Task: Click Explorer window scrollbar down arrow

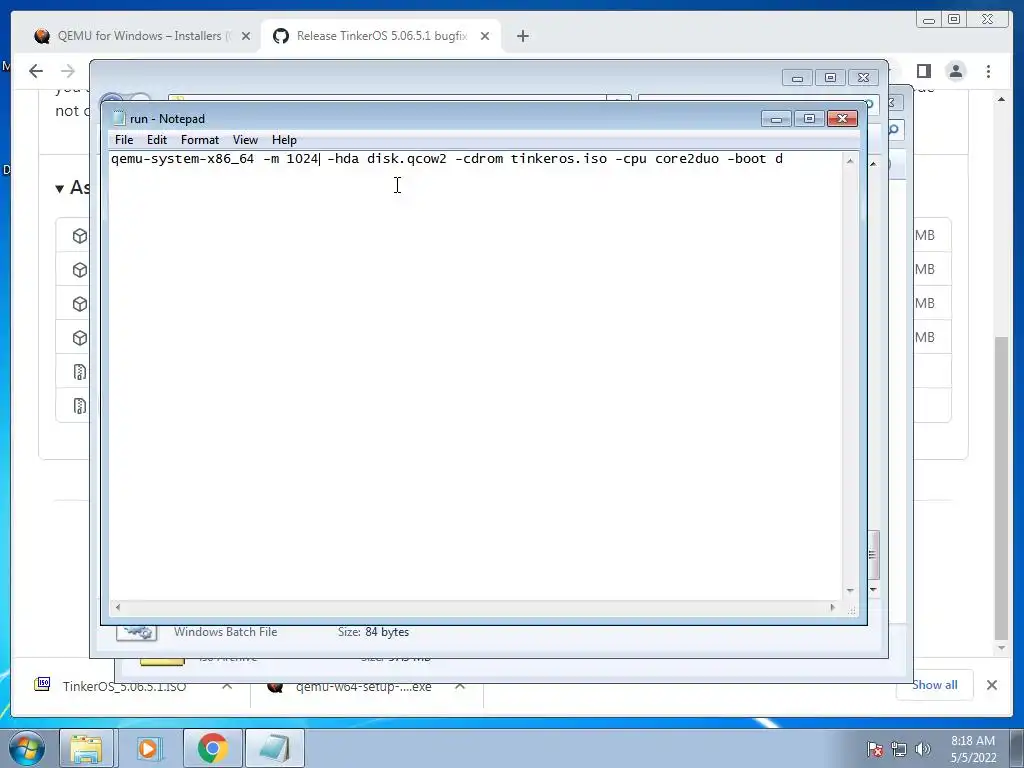Action: click(x=873, y=590)
